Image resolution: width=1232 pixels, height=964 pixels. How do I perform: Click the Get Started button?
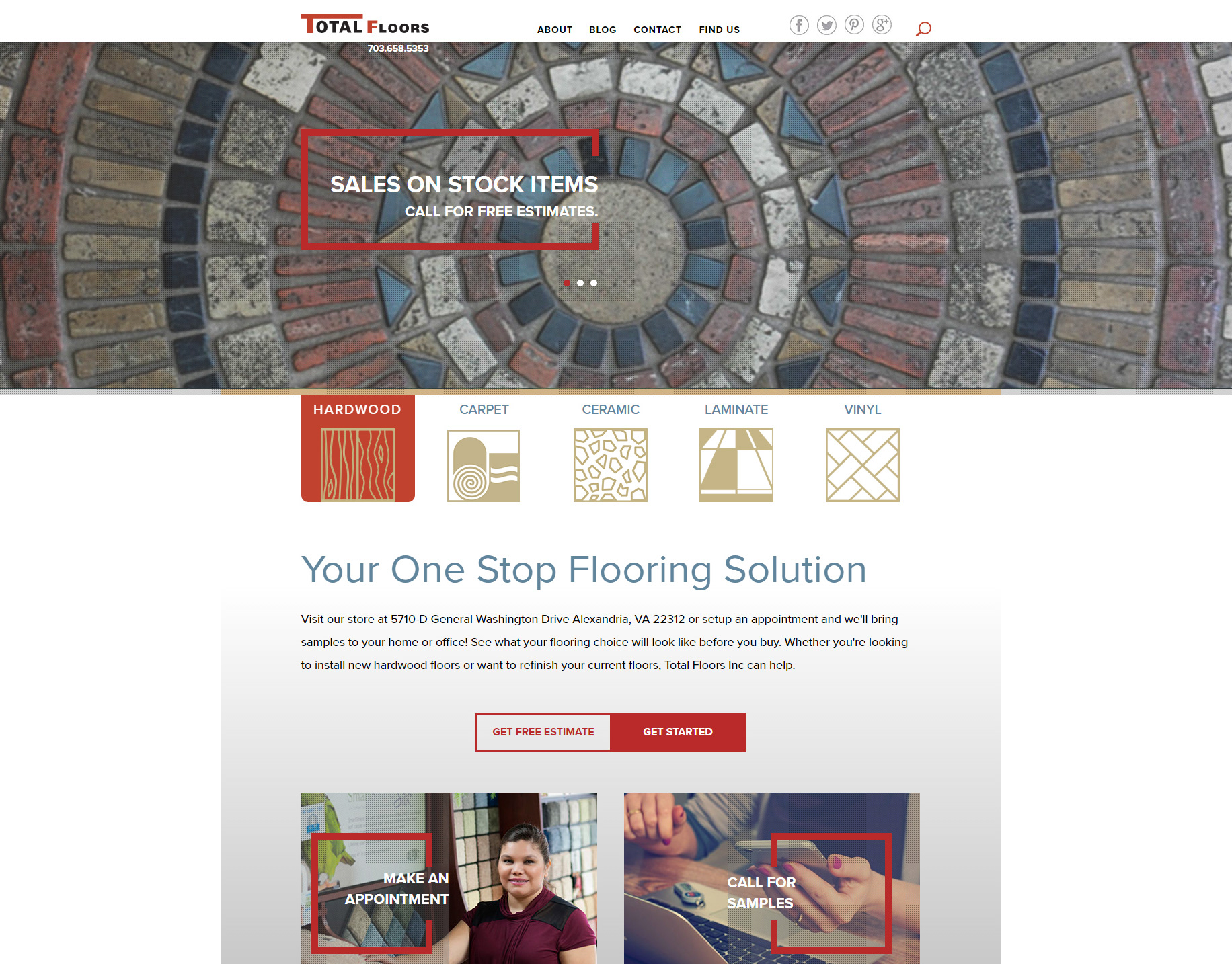(678, 732)
